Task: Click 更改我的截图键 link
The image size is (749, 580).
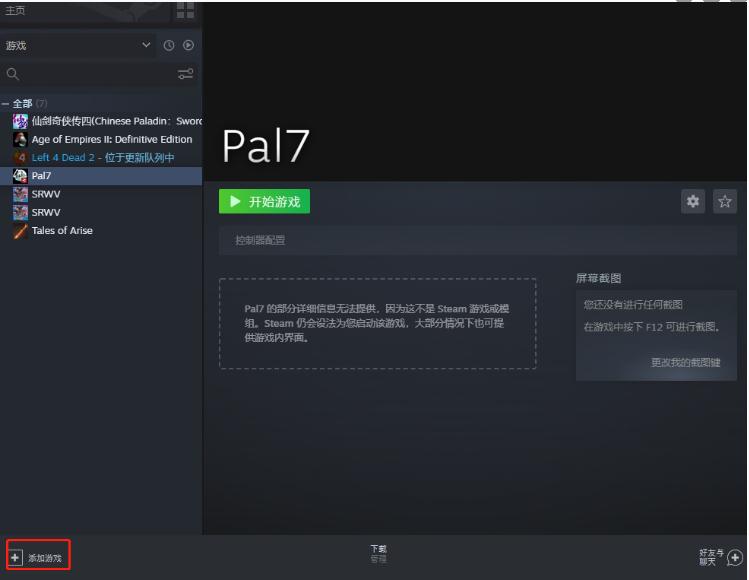Action: (685, 362)
